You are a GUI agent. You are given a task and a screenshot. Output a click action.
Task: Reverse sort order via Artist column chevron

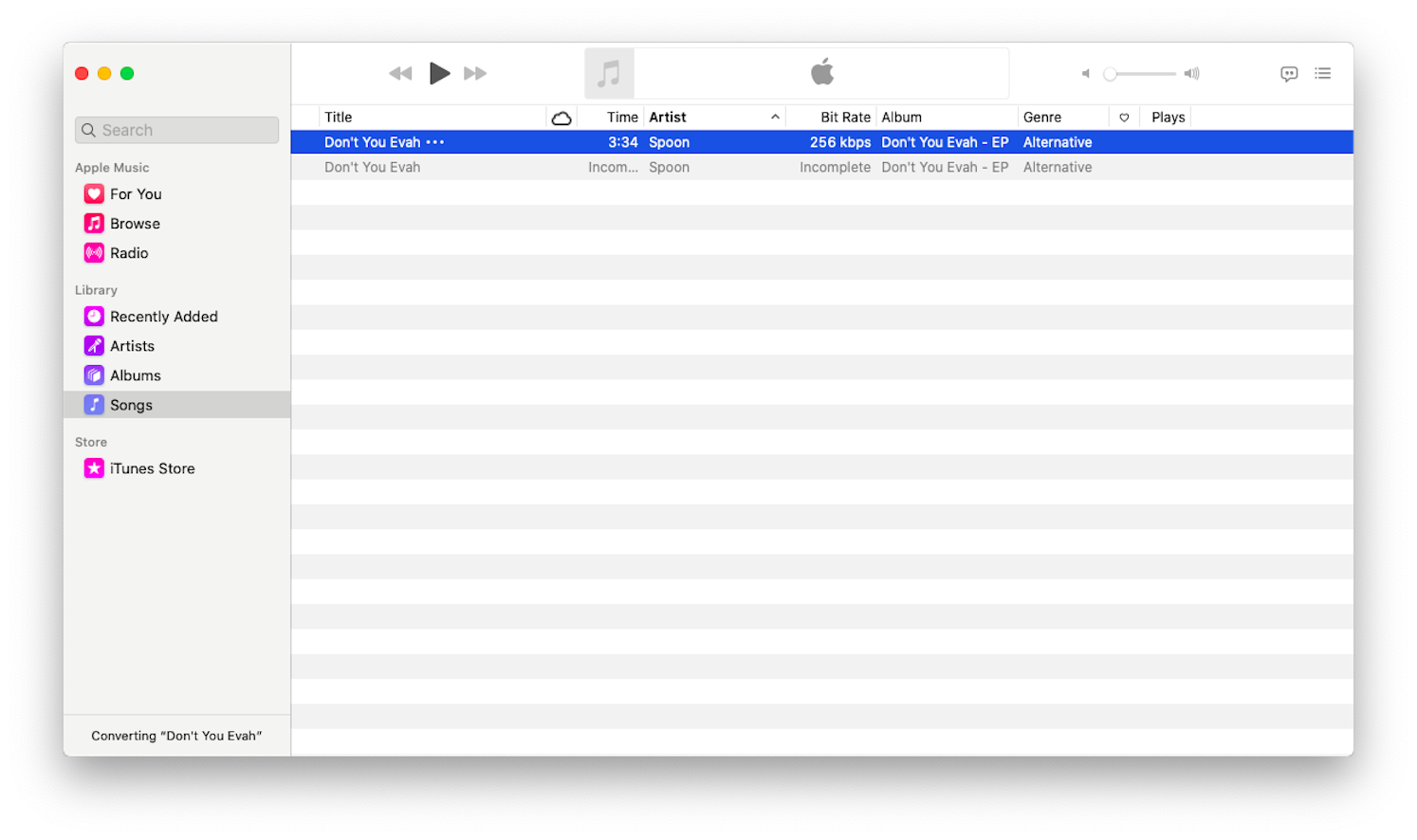(x=776, y=117)
